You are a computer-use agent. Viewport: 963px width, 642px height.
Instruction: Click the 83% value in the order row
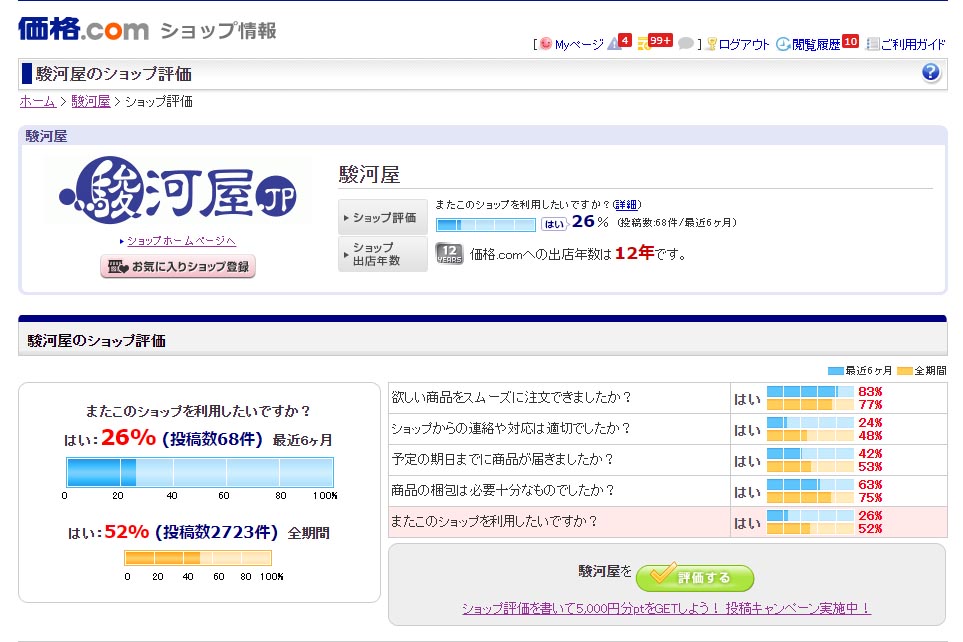(870, 391)
